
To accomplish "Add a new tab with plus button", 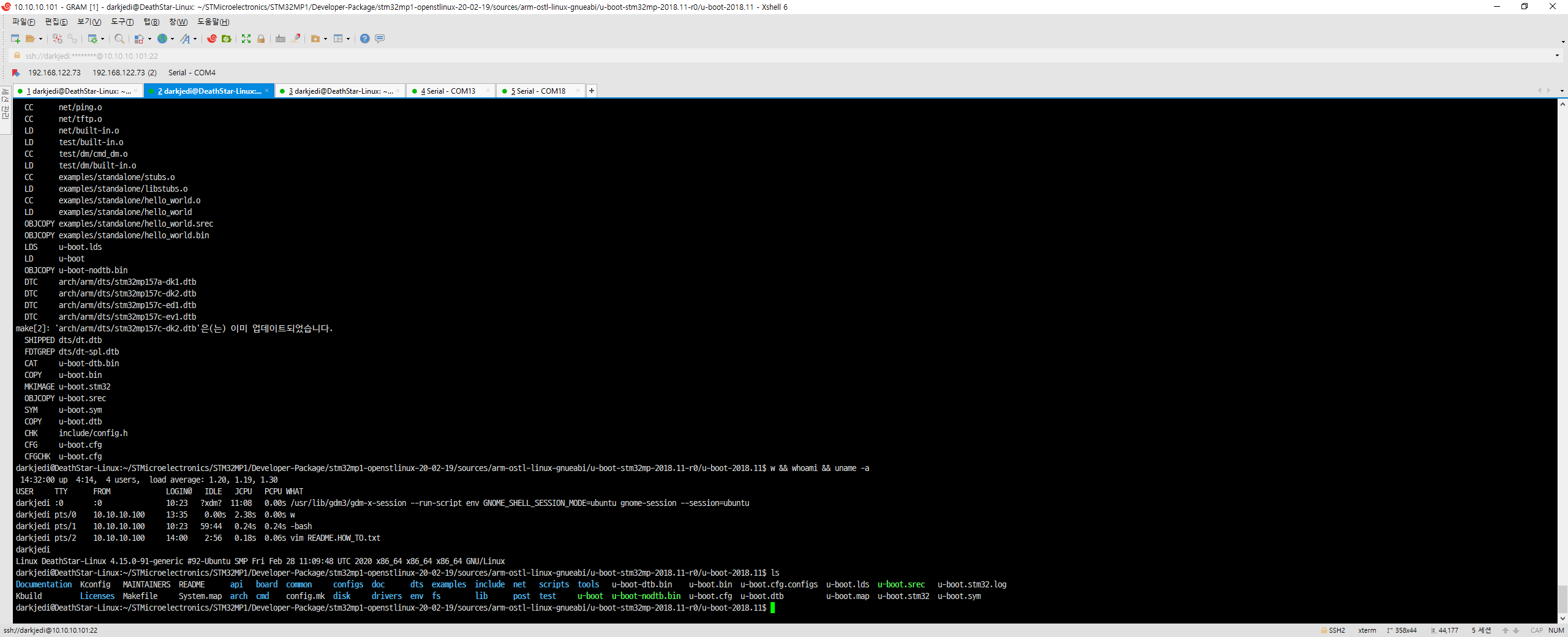I will [x=592, y=91].
